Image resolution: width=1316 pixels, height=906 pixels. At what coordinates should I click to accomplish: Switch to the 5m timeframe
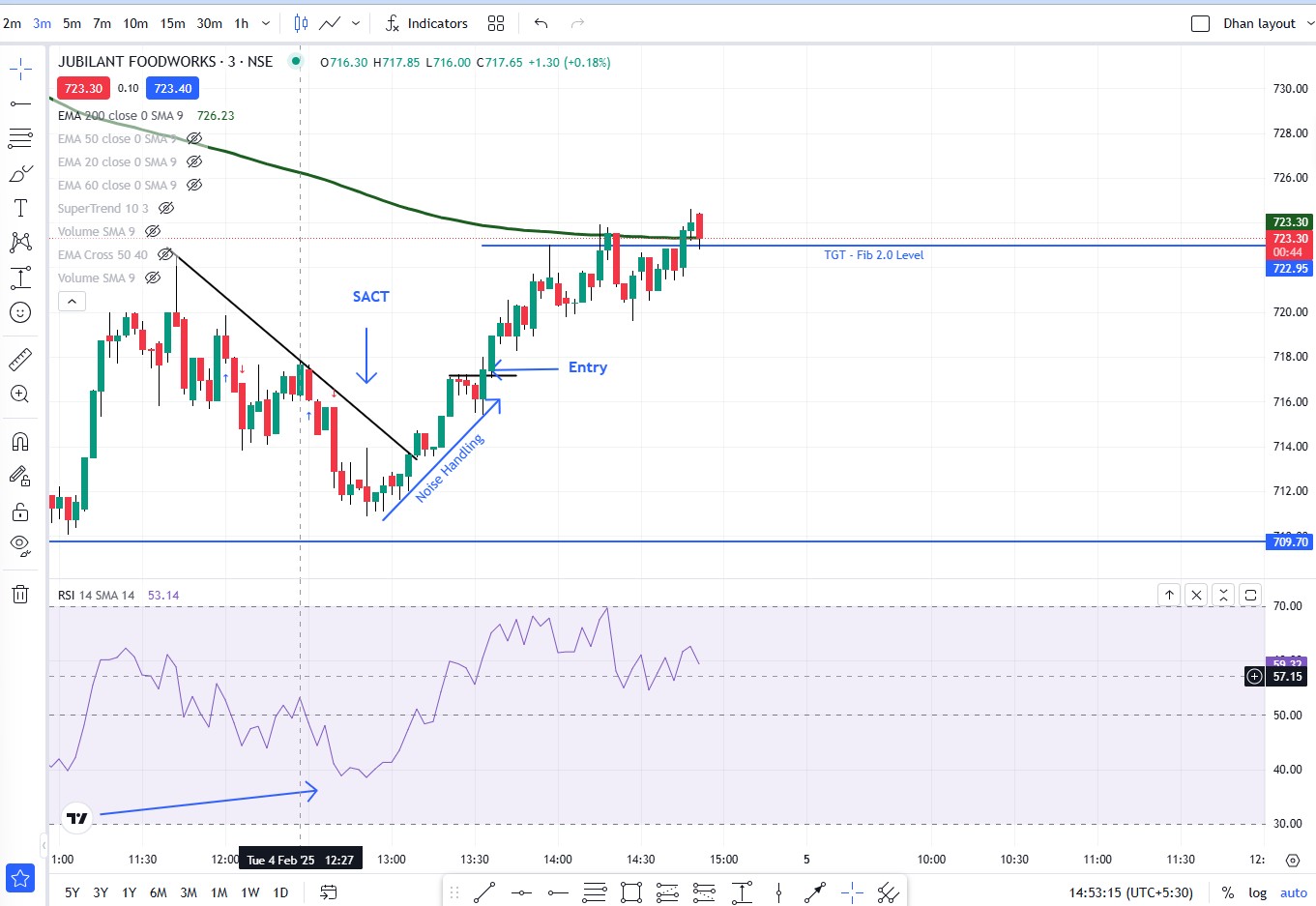coord(71,22)
